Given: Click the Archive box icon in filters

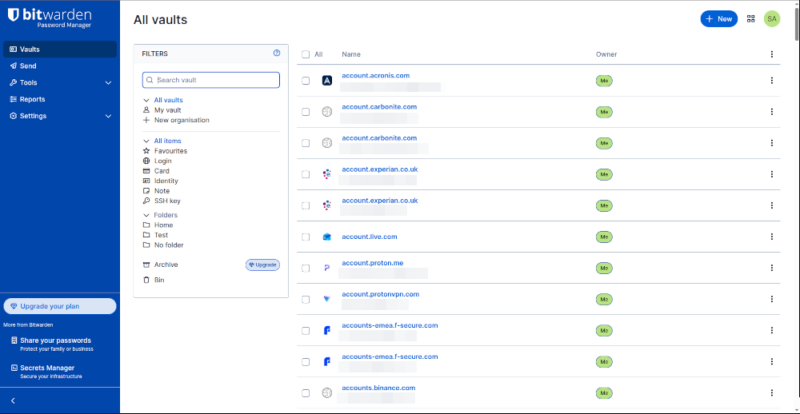Looking at the screenshot, I should [x=146, y=265].
